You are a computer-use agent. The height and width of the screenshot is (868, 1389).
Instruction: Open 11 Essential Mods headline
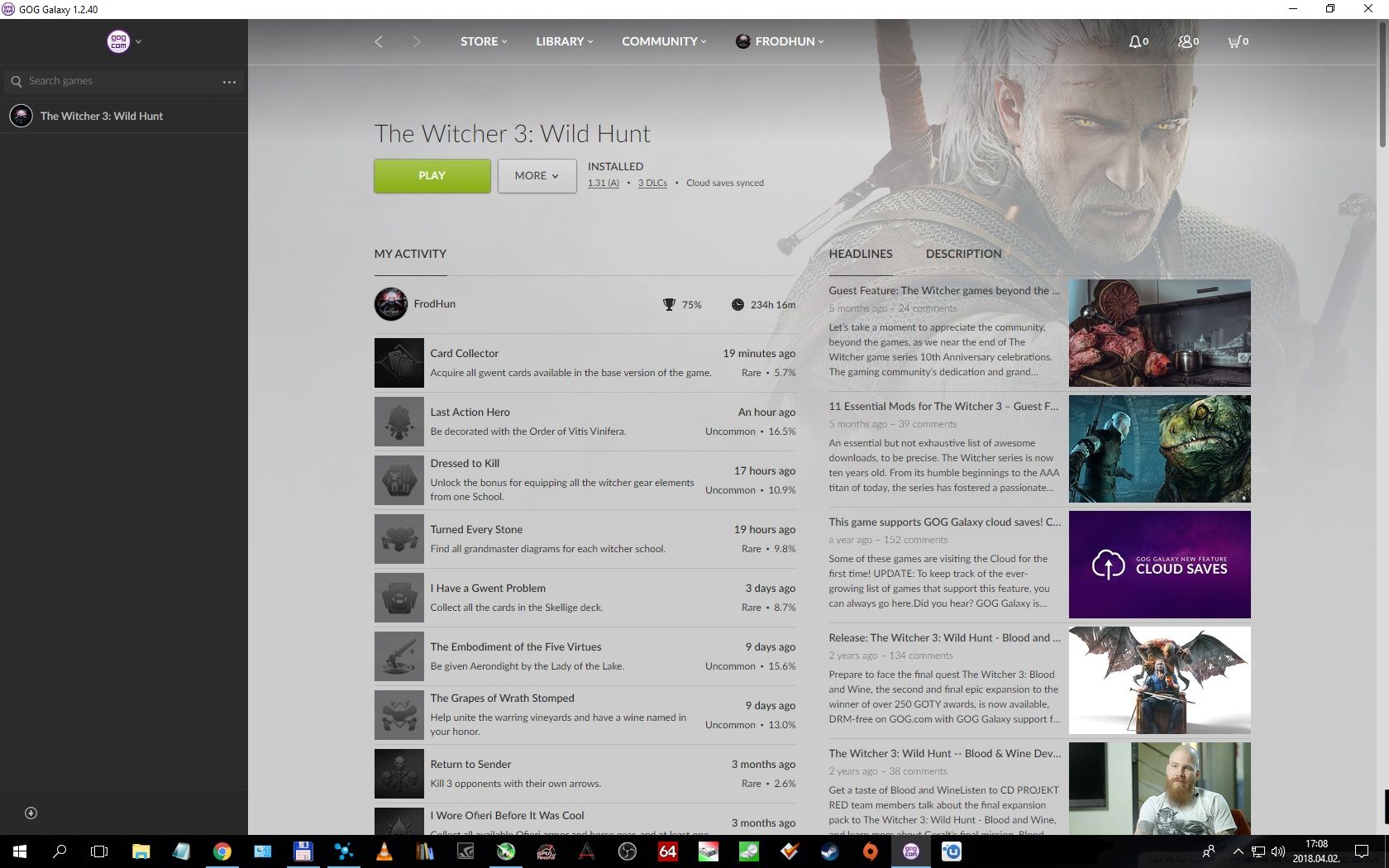pyautogui.click(x=943, y=407)
